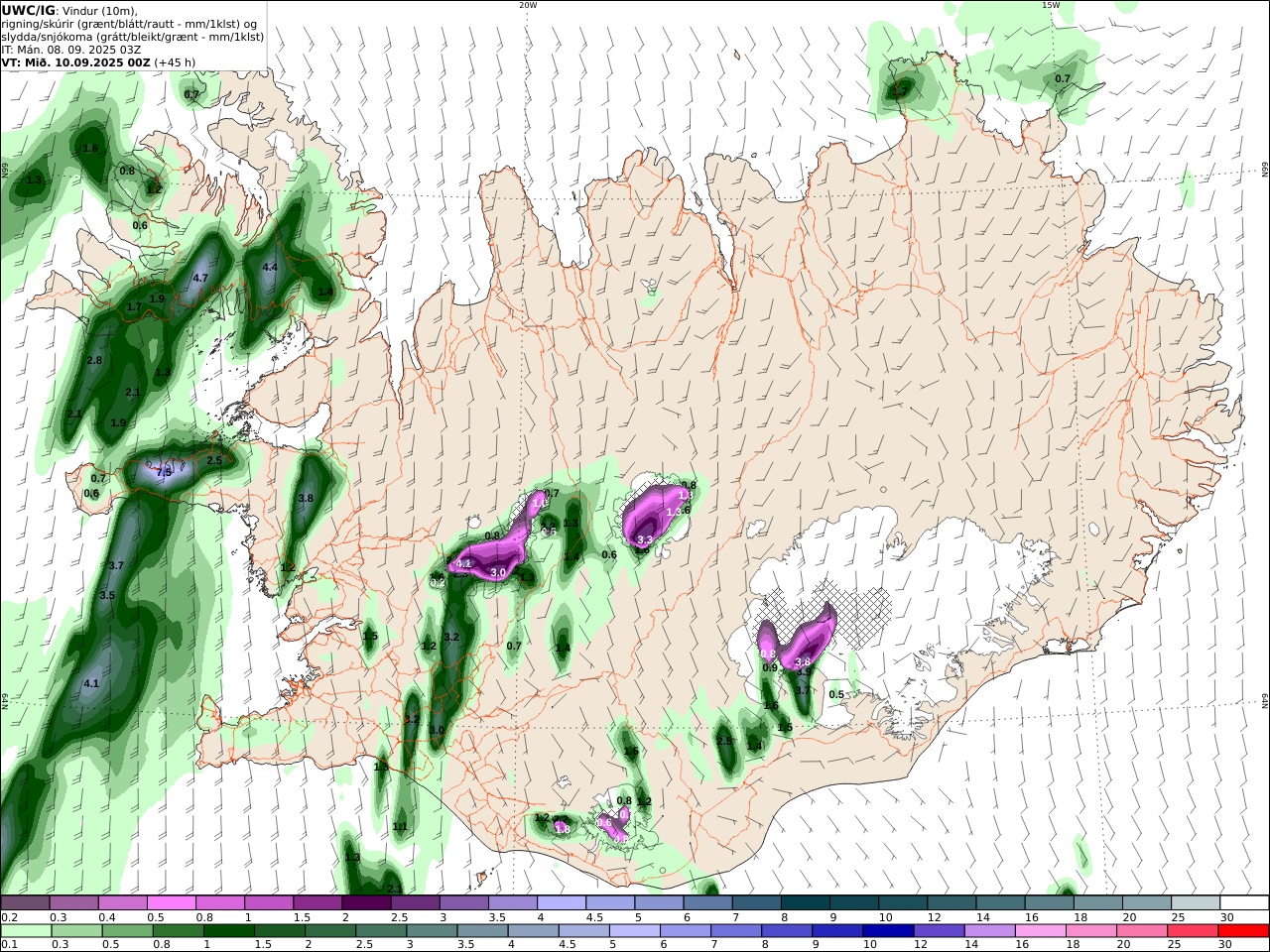Pick the rain legend swatch for 20–25
The height and width of the screenshot is (952, 1270).
pyautogui.click(x=1142, y=931)
